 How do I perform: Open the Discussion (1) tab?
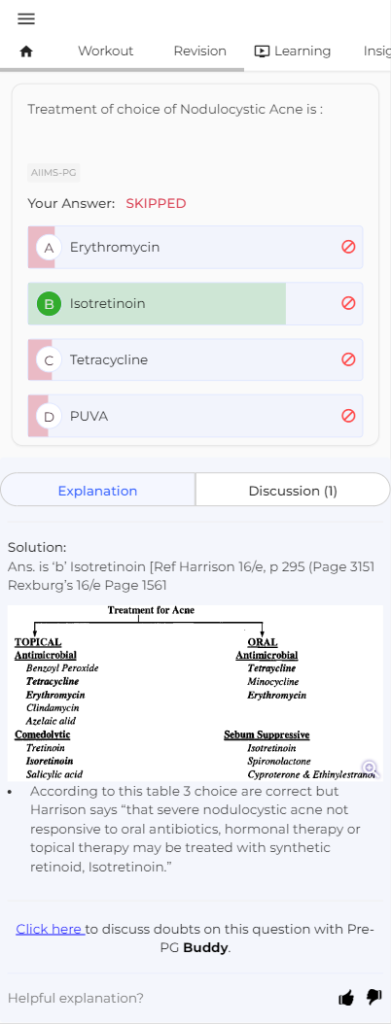click(292, 490)
